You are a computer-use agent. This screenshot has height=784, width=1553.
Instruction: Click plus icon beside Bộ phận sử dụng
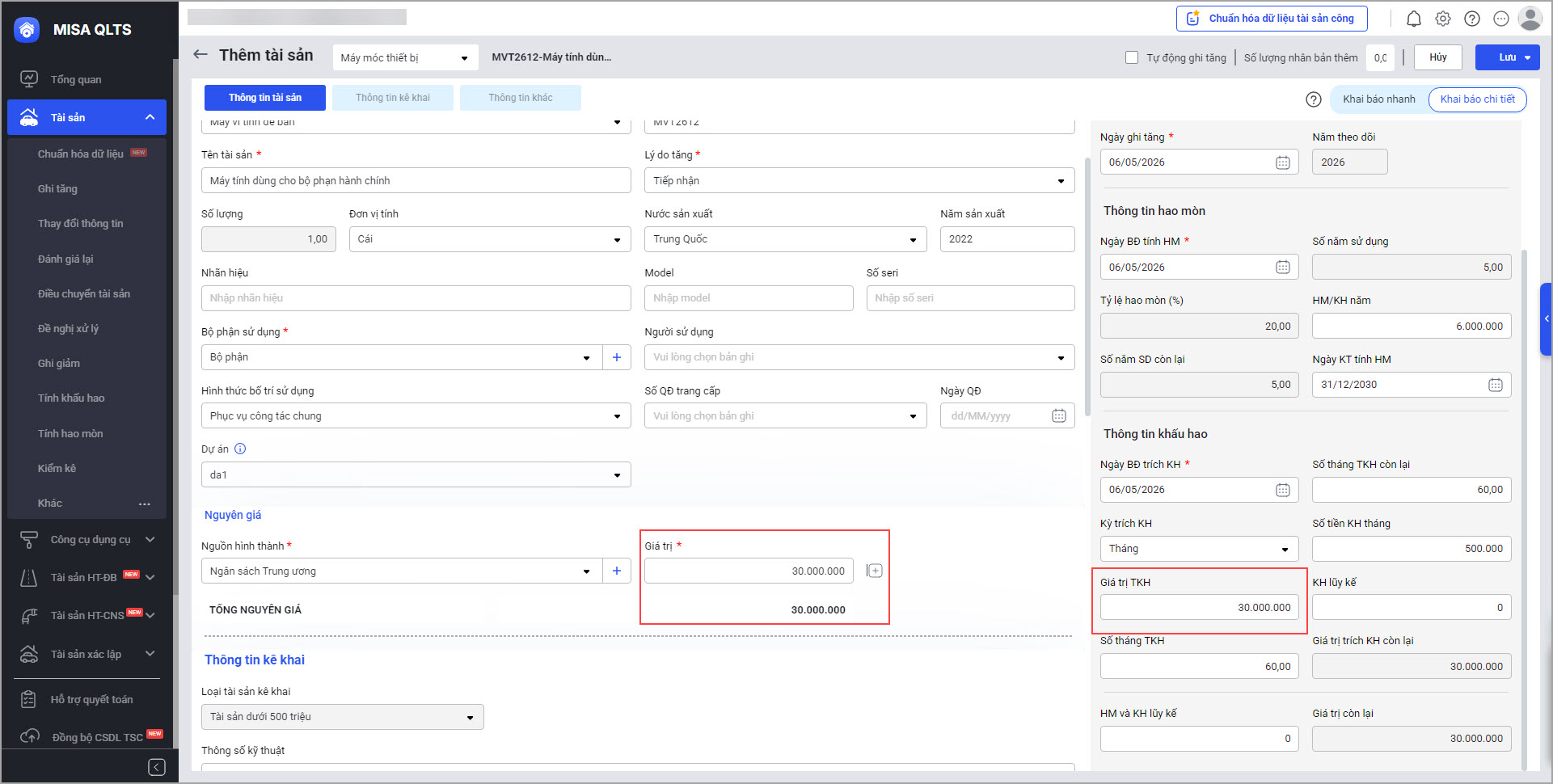pyautogui.click(x=617, y=357)
